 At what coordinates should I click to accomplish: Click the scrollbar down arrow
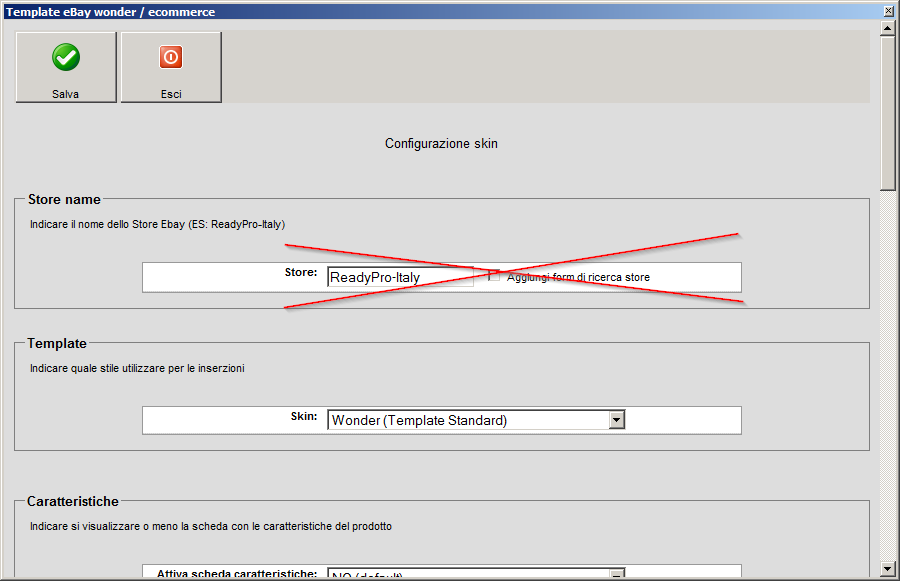887,569
